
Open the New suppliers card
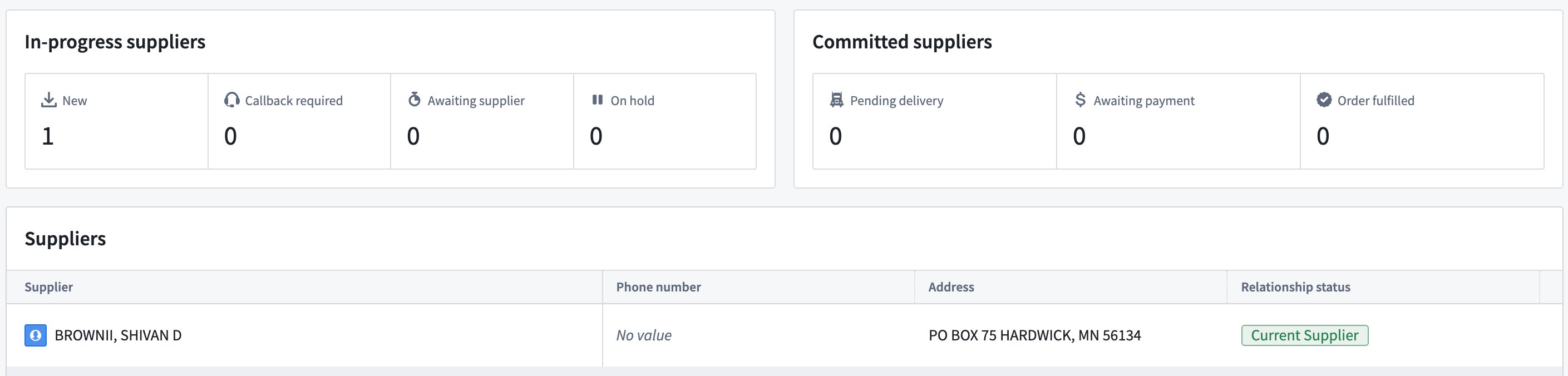tap(116, 122)
